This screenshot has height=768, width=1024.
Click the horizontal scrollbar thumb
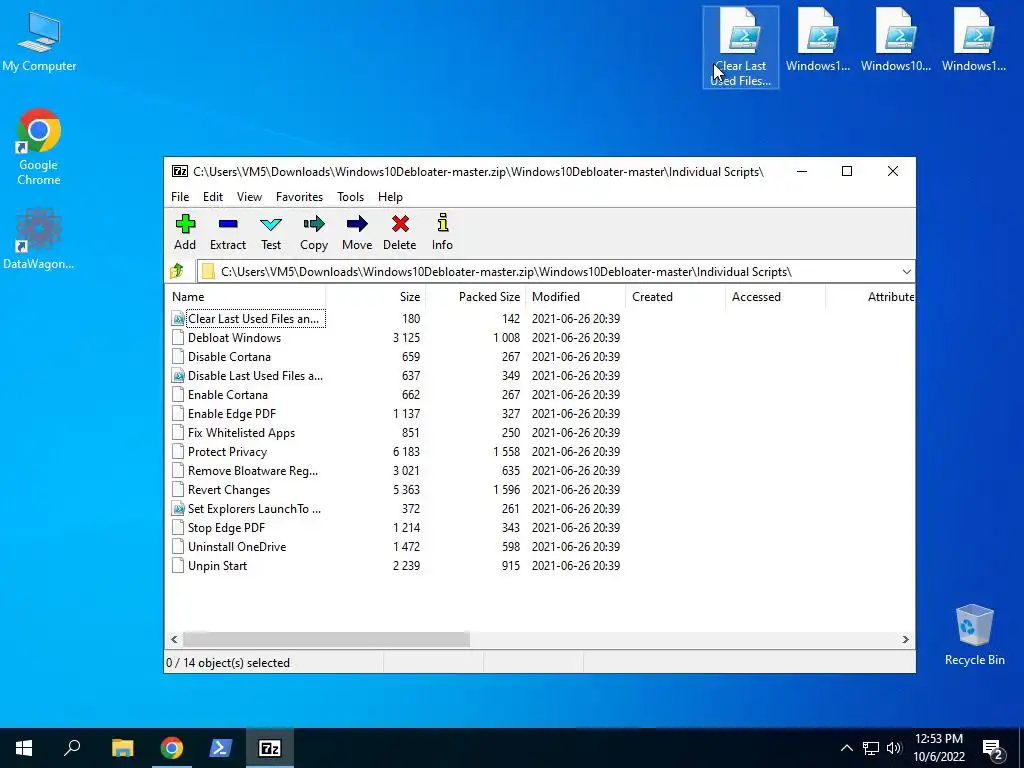pyautogui.click(x=326, y=639)
